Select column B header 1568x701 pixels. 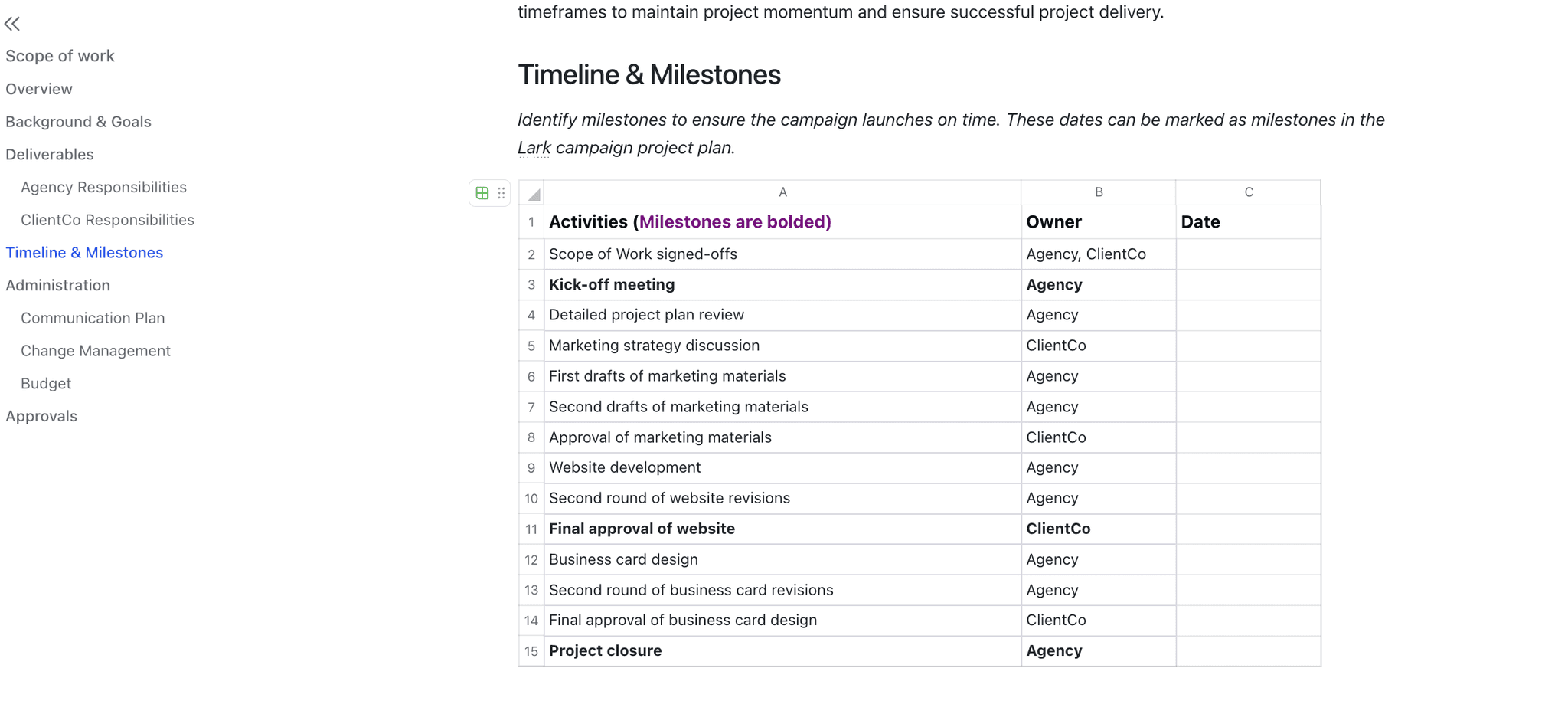point(1099,192)
